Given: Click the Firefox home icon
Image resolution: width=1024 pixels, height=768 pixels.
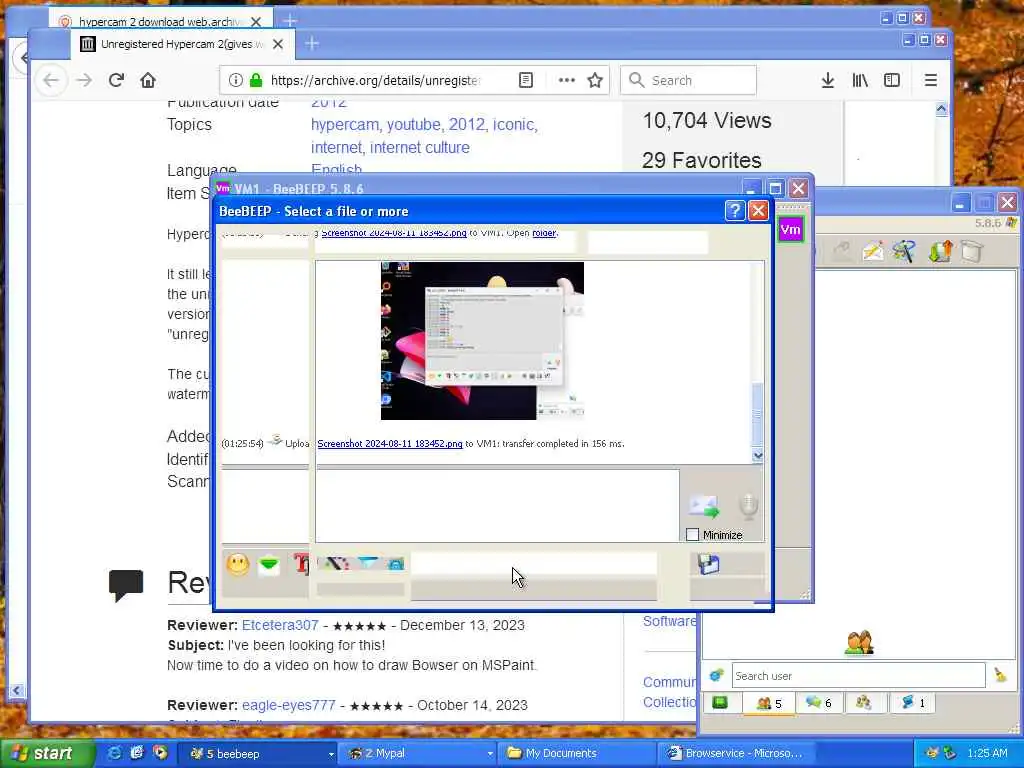Looking at the screenshot, I should click(148, 80).
